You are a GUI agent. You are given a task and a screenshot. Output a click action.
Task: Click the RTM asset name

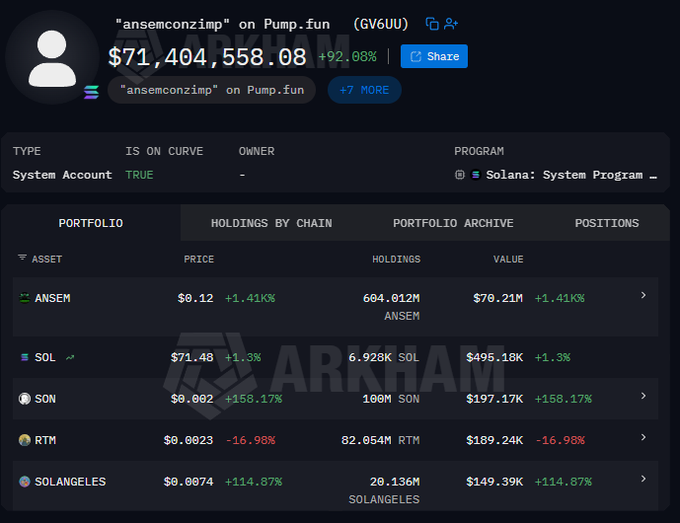coord(45,440)
